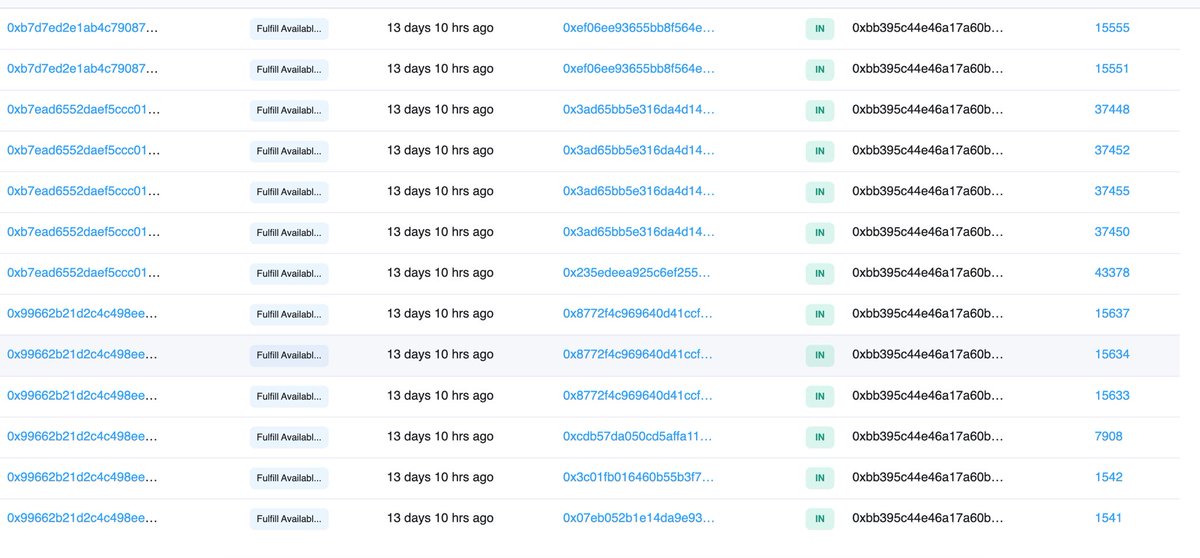
Task: Open transaction hash 0xb7ead6552daef5ccc01 in token 37450 row
Action: coord(83,232)
